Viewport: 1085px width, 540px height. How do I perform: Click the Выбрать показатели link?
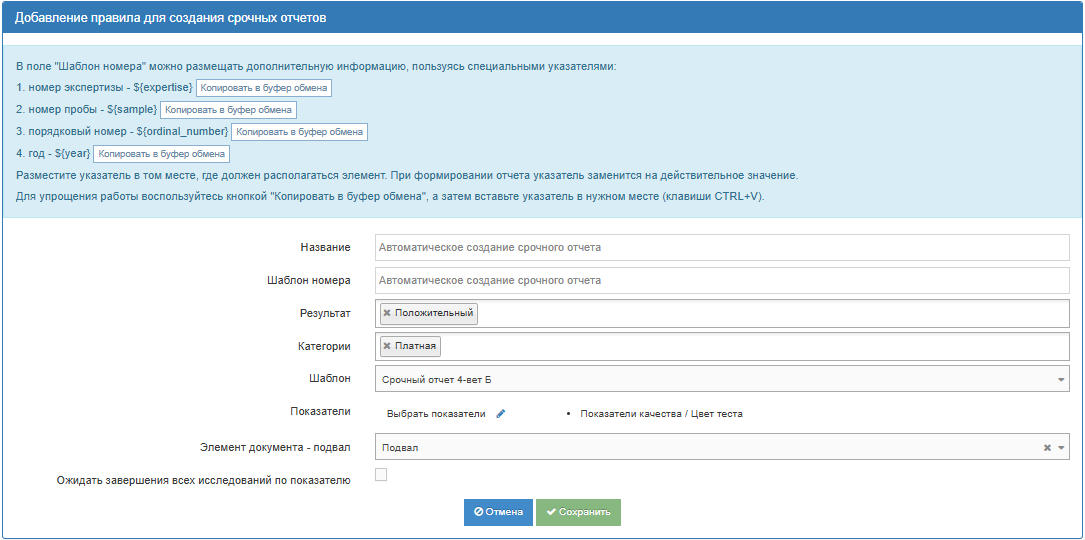pyautogui.click(x=436, y=414)
